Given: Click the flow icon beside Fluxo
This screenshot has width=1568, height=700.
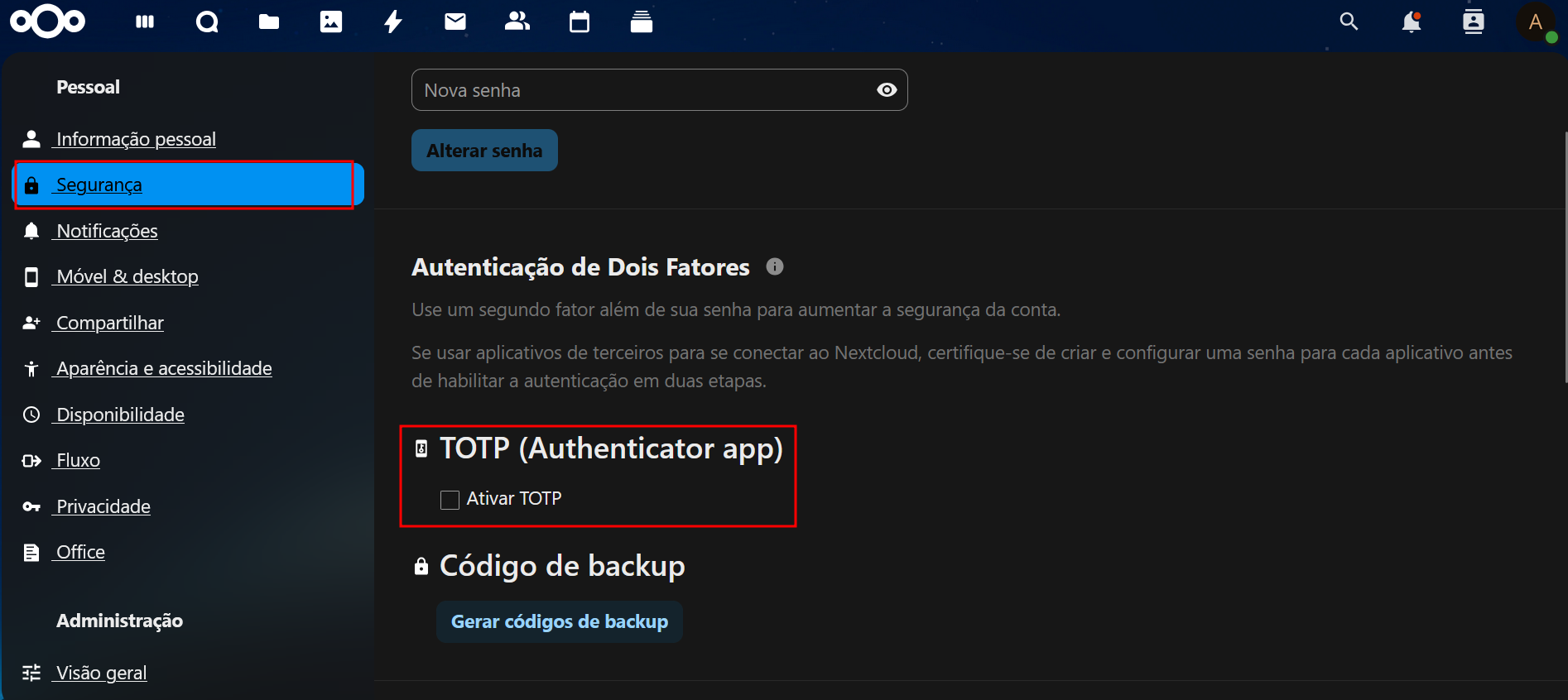Looking at the screenshot, I should pyautogui.click(x=31, y=461).
